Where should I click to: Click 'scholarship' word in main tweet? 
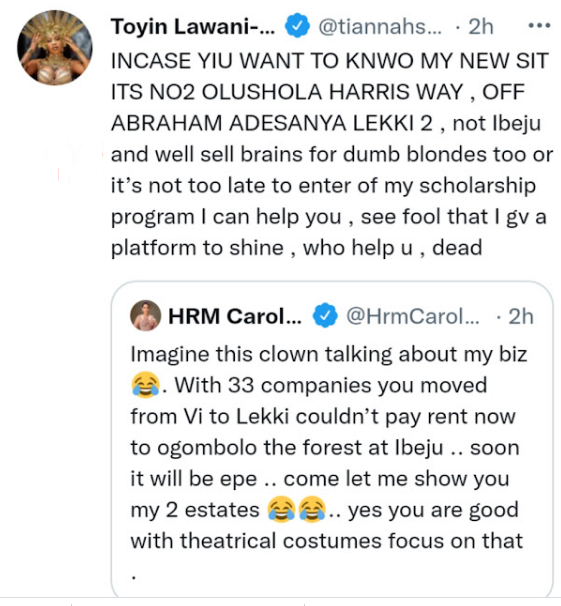[x=478, y=186]
